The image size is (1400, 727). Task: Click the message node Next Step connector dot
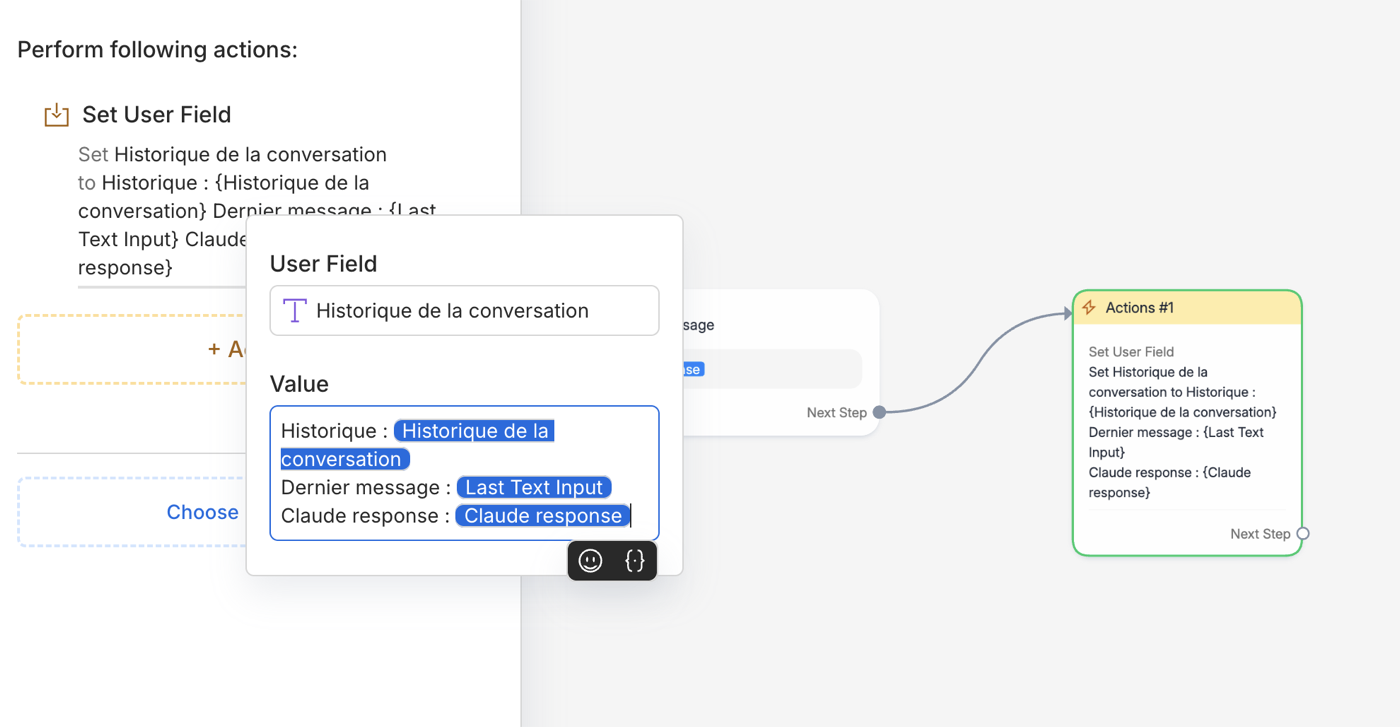click(879, 412)
